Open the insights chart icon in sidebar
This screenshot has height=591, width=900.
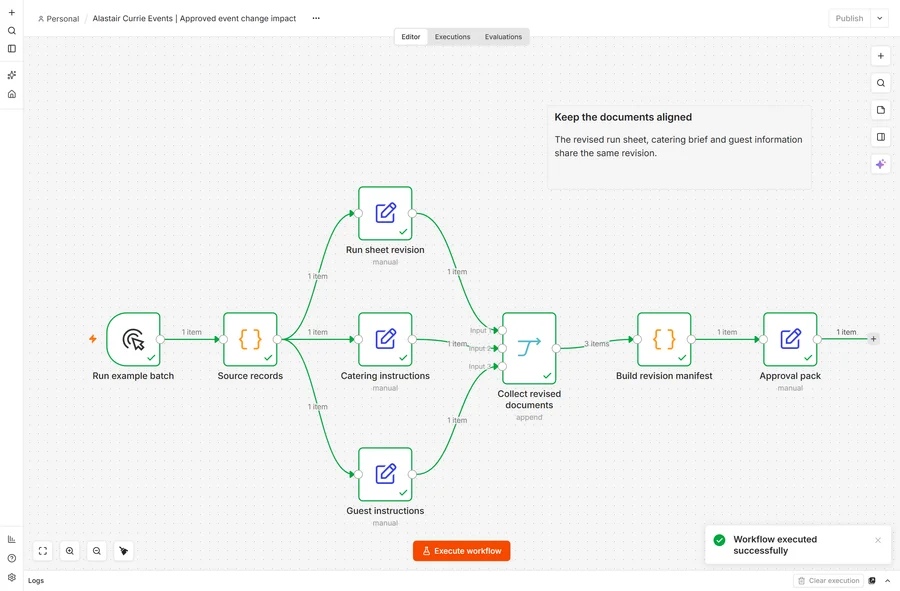(11, 539)
